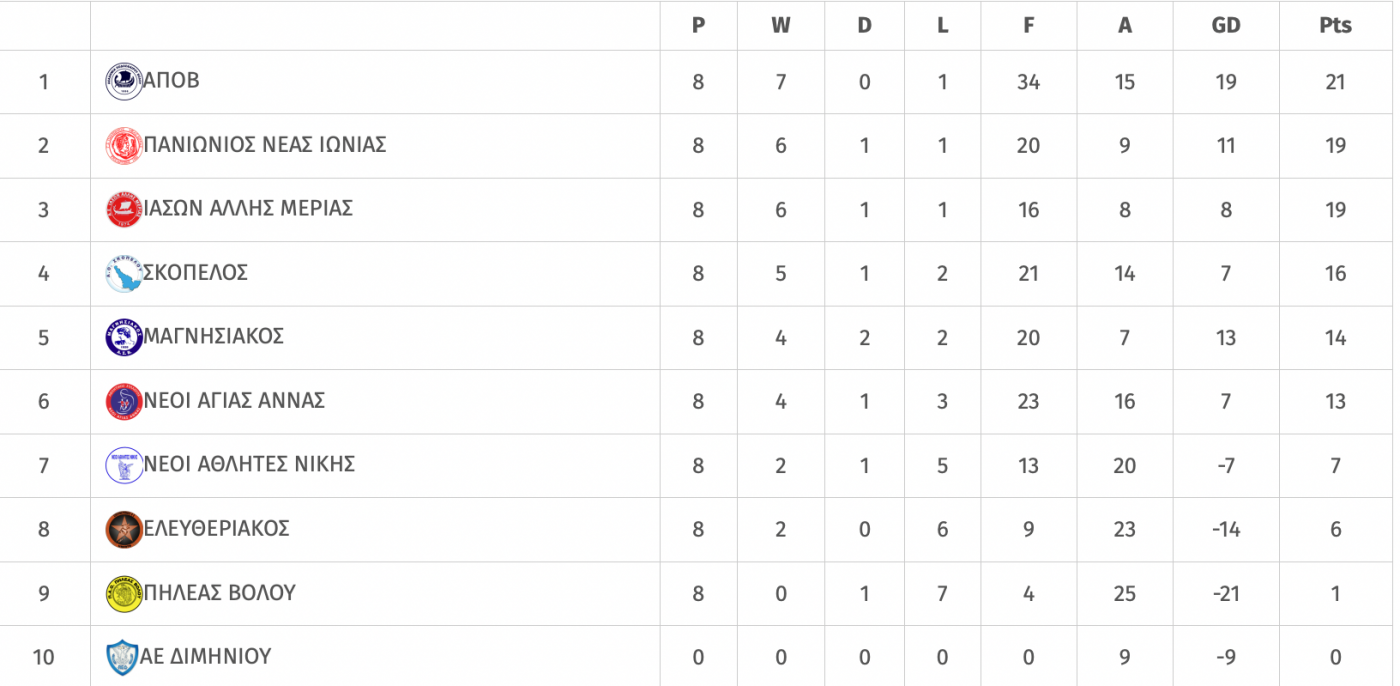Open the ΕΛΕΥΘΕΡΙΑΚΟΣ team name link
1400x686 pixels.
217,528
